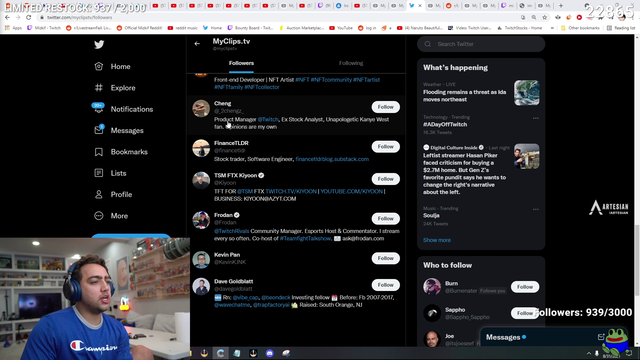640x360 pixels.
Task: Follow Dave Goldblatt
Action: pos(385,285)
